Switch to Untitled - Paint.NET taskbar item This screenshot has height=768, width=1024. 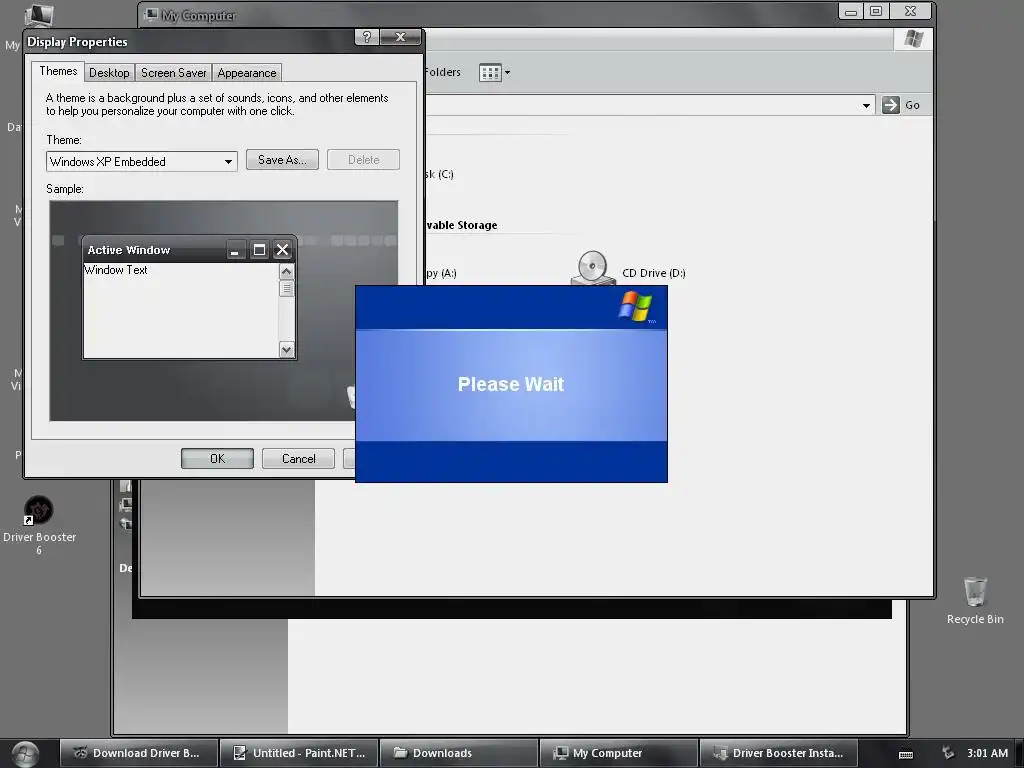click(298, 753)
